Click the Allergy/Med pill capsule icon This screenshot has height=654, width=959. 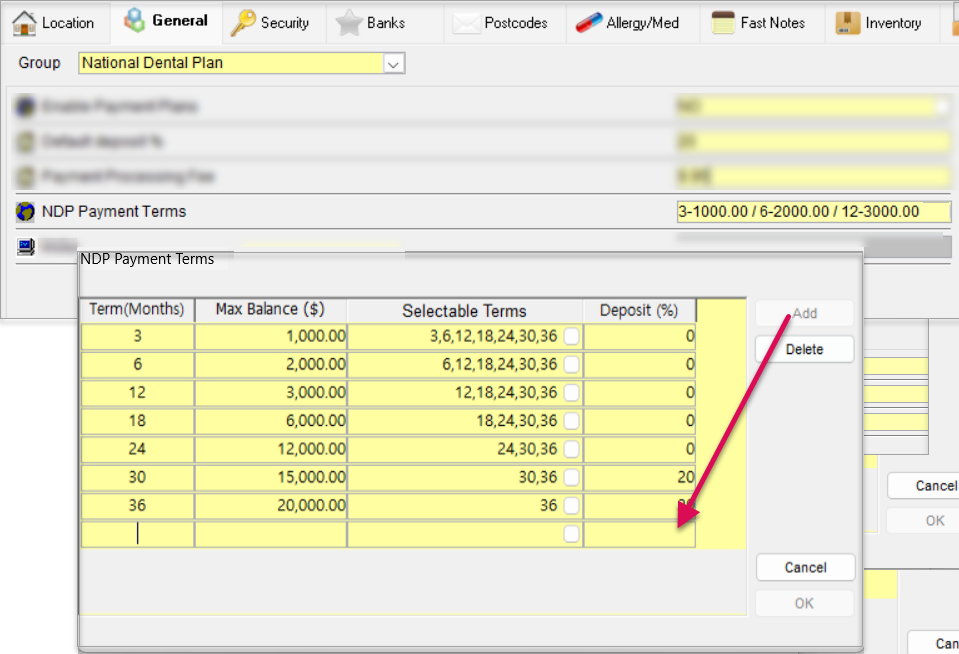click(x=588, y=23)
